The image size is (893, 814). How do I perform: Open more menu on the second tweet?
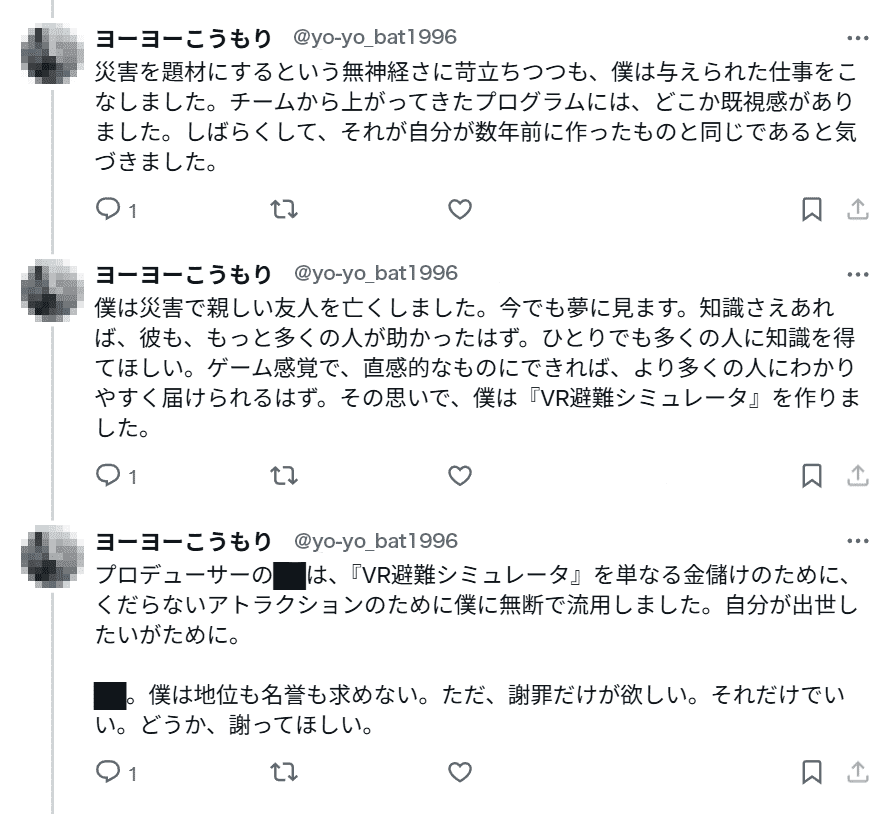[x=857, y=274]
